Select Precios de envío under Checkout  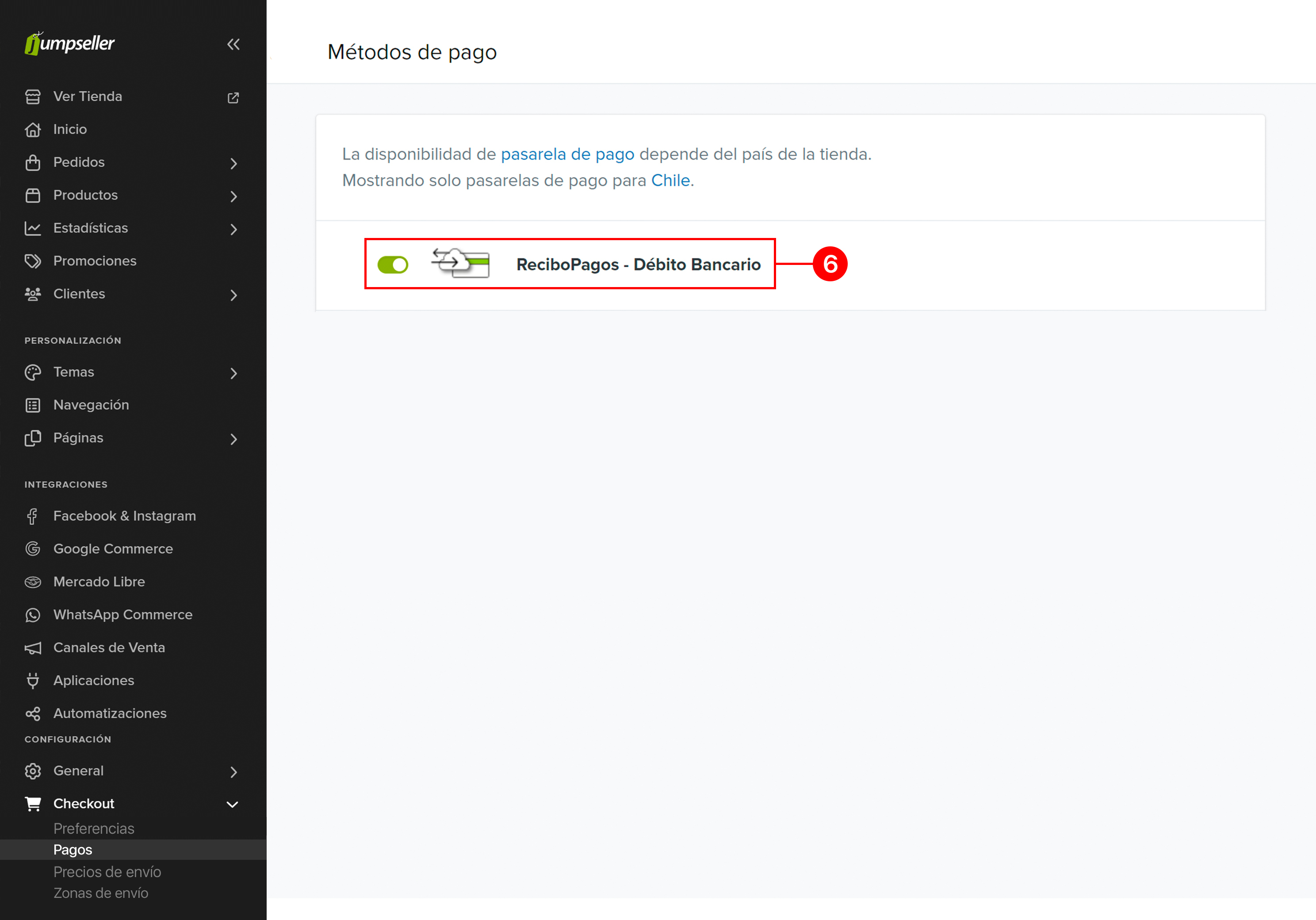click(107, 872)
